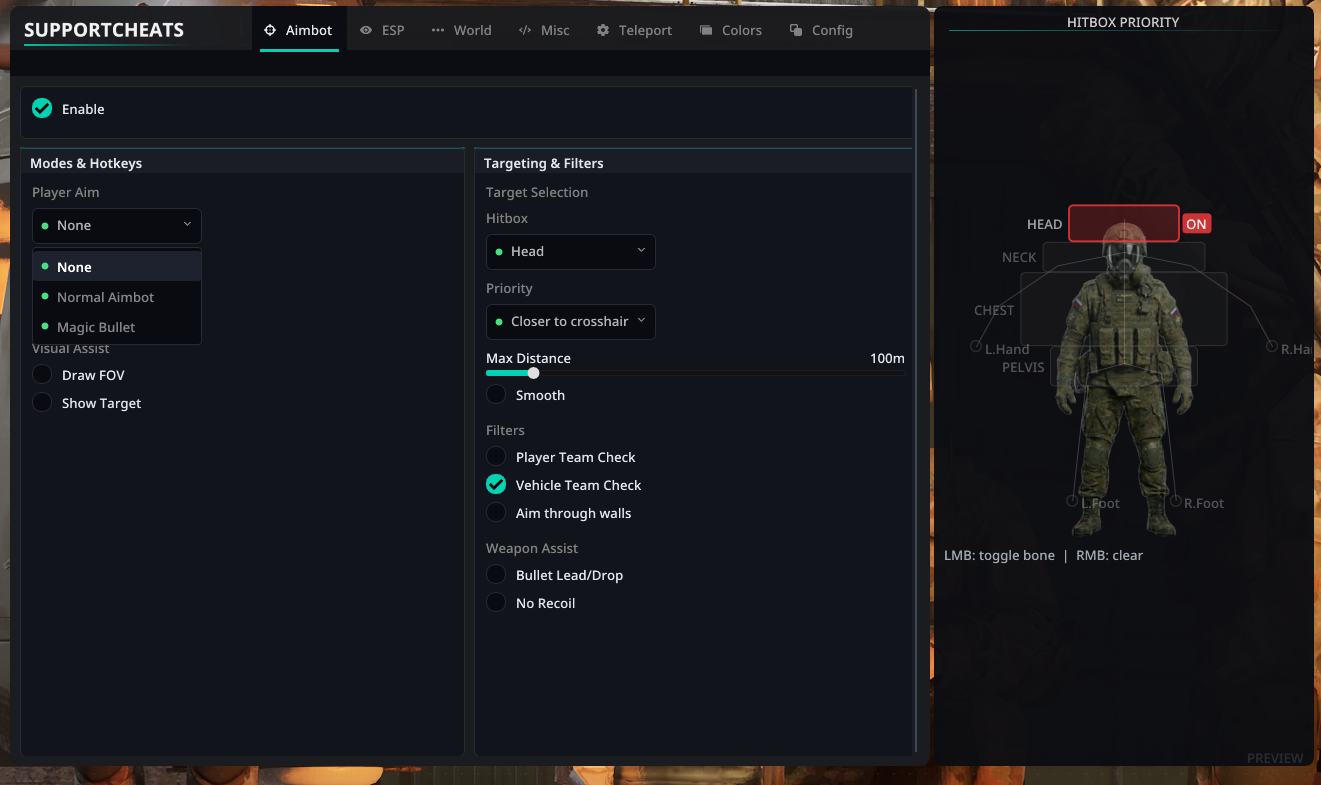
Task: Select the NECK hitbox box
Action: [1123, 257]
